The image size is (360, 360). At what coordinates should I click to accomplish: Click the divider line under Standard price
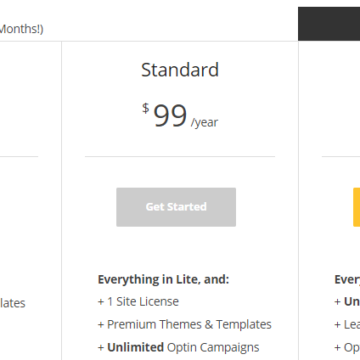coord(180,156)
